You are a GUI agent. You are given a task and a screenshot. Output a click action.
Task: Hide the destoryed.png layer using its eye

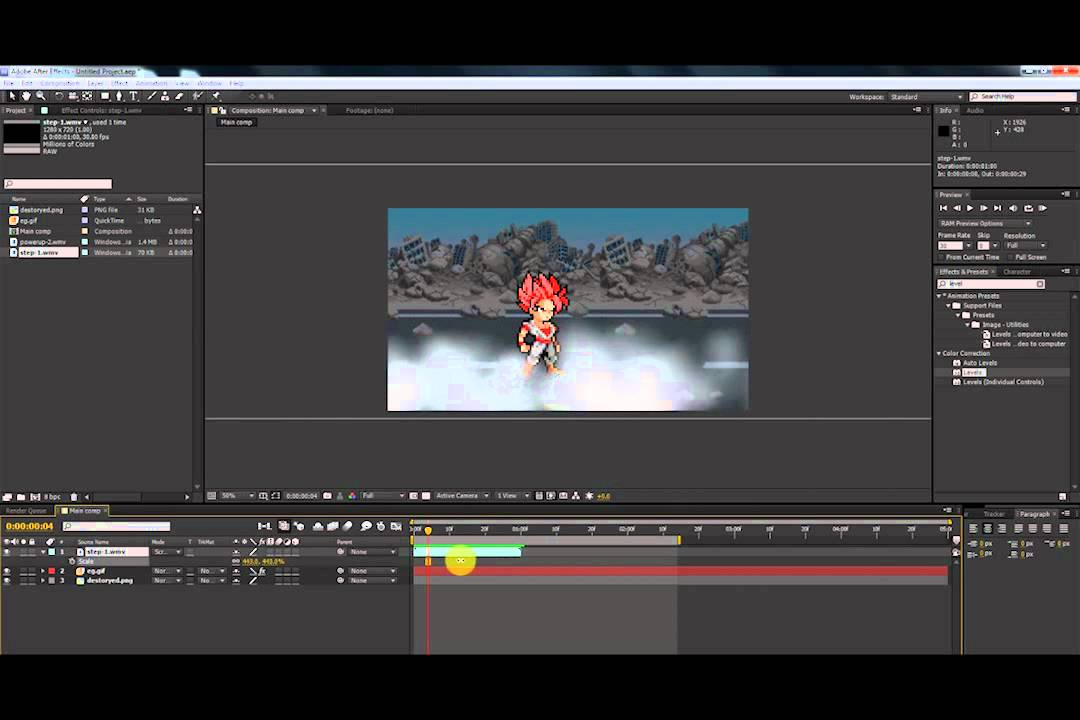click(7, 581)
